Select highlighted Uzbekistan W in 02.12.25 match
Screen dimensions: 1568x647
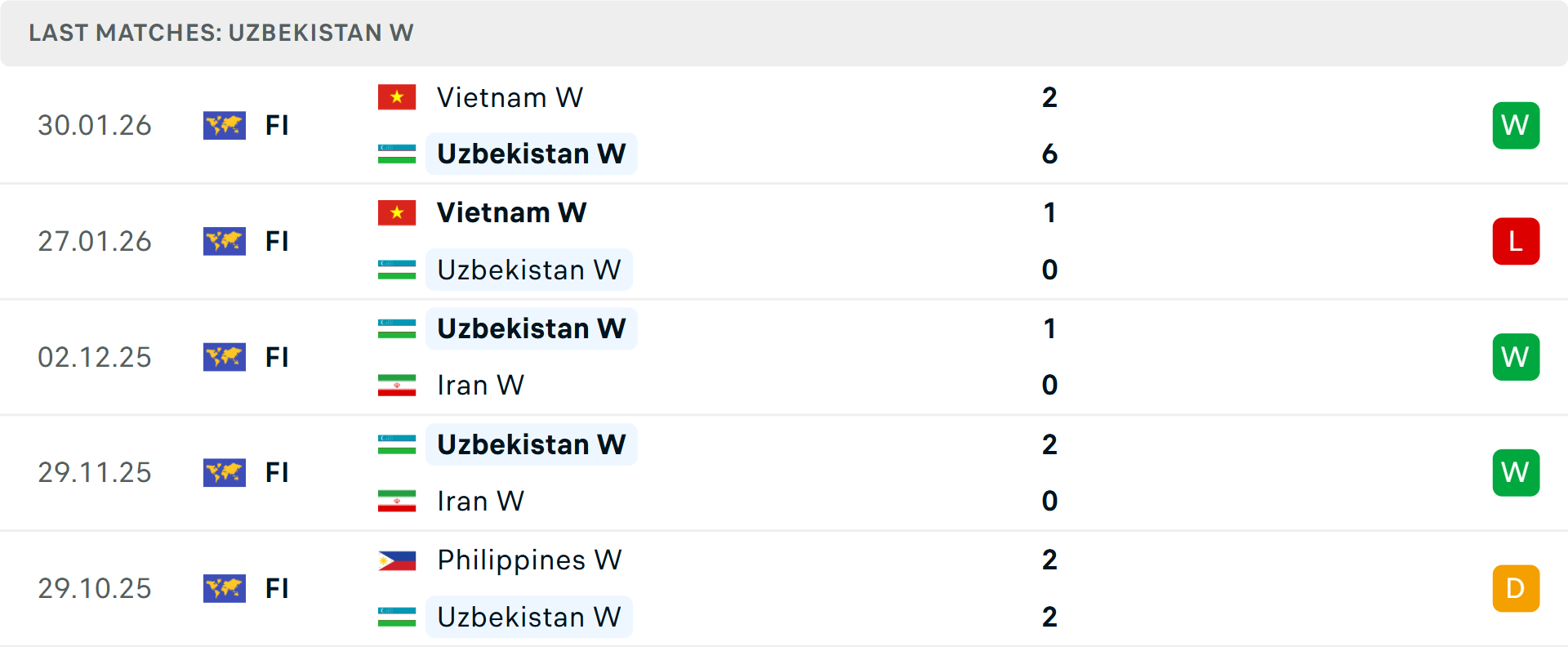pyautogui.click(x=531, y=328)
